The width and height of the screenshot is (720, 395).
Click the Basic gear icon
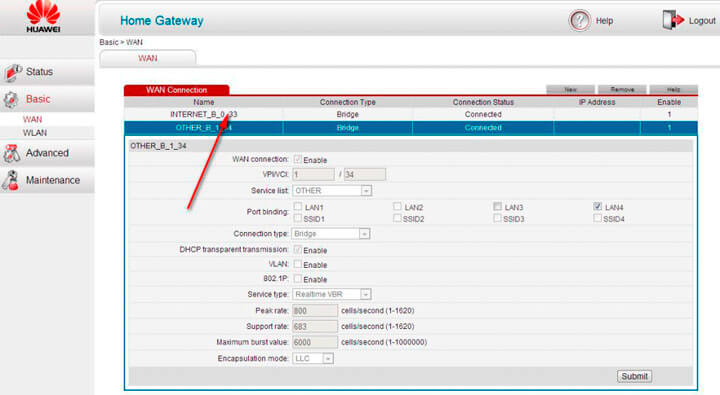pos(11,99)
